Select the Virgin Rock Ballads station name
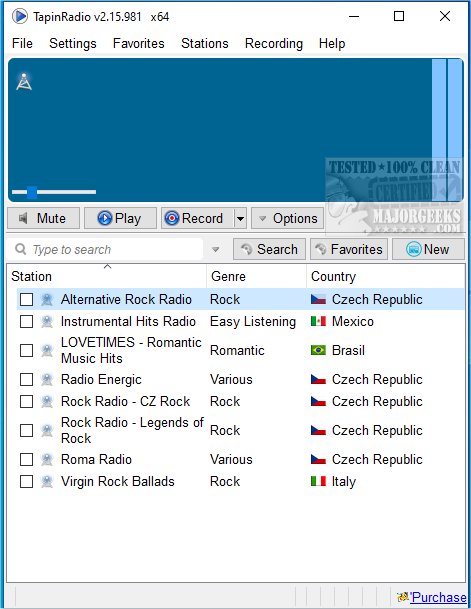 118,482
